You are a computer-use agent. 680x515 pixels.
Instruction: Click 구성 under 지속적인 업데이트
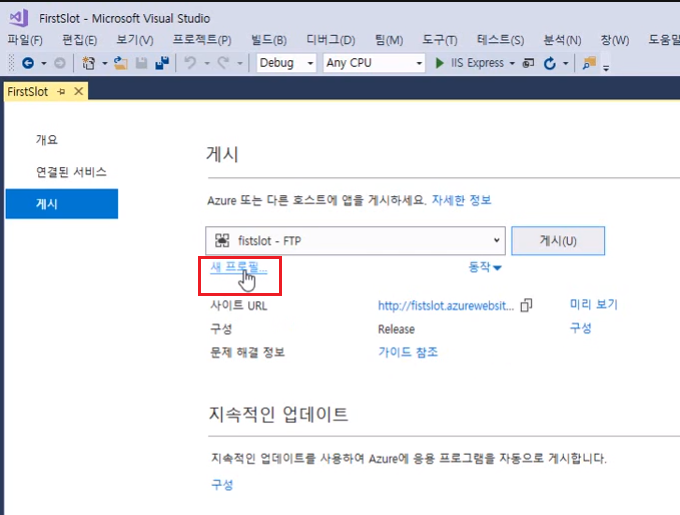222,484
